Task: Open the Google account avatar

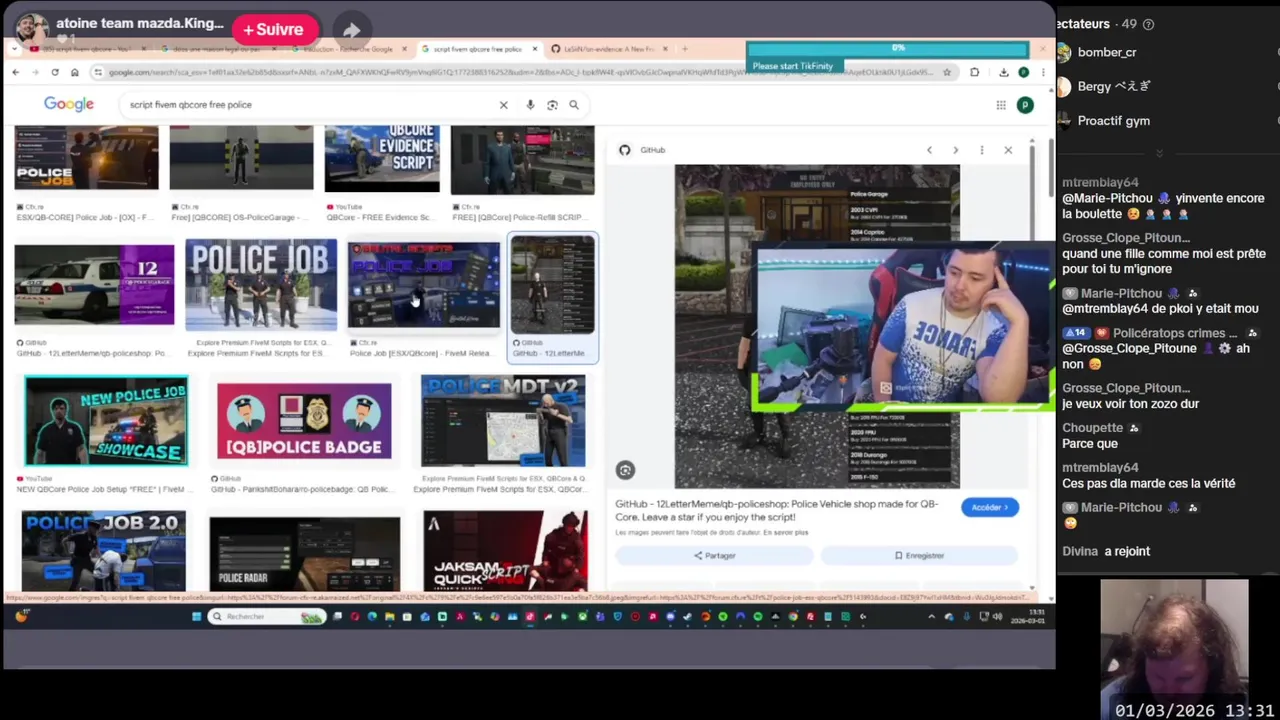Action: (1025, 105)
